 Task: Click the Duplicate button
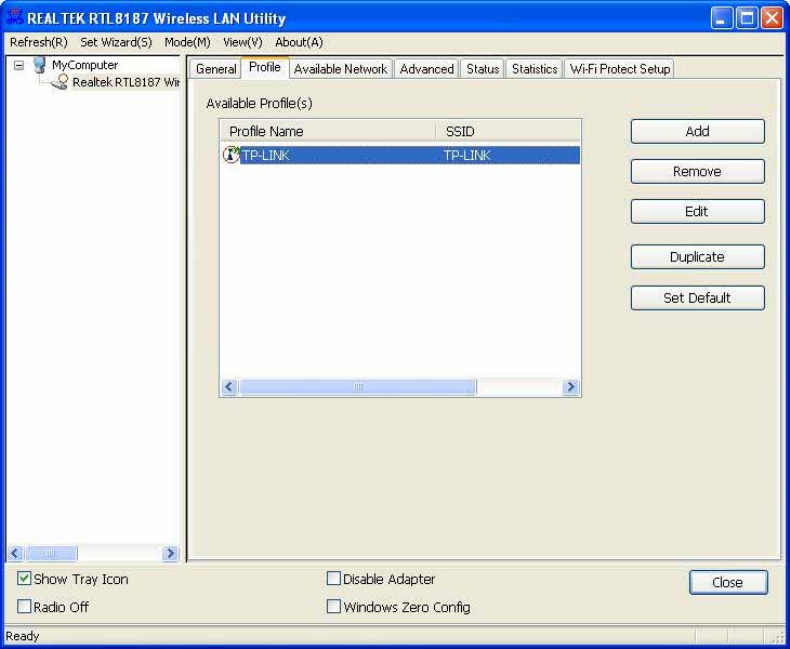(x=697, y=257)
